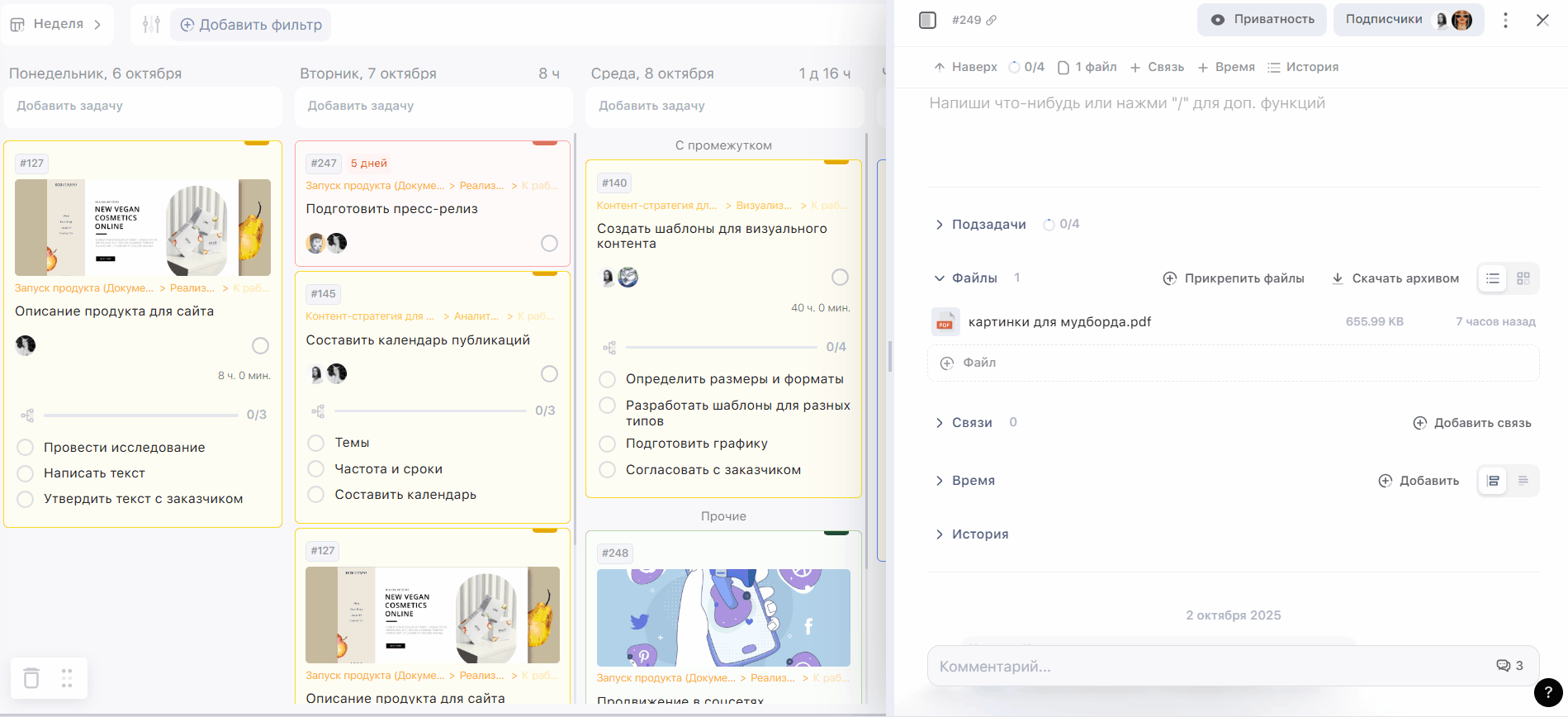Toggle task status square for #249
This screenshot has height=717, width=1568.
[927, 20]
